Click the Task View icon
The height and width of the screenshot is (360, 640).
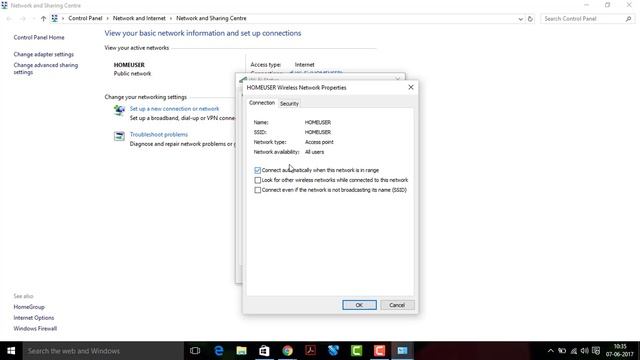coord(195,351)
